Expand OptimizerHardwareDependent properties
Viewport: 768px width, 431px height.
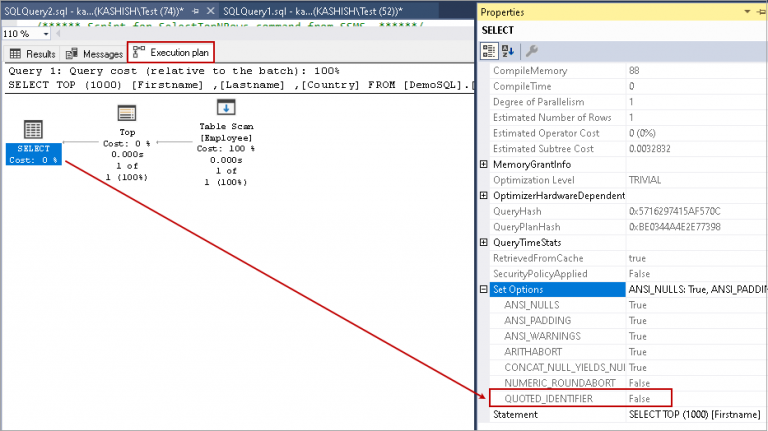pyautogui.click(x=484, y=195)
